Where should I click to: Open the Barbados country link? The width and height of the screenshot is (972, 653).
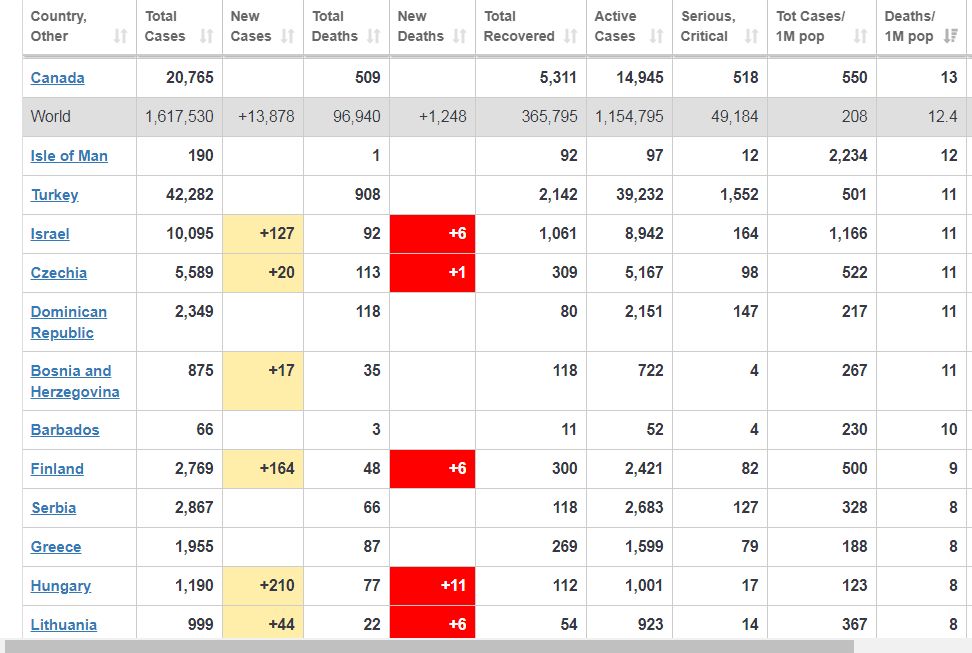click(x=65, y=430)
